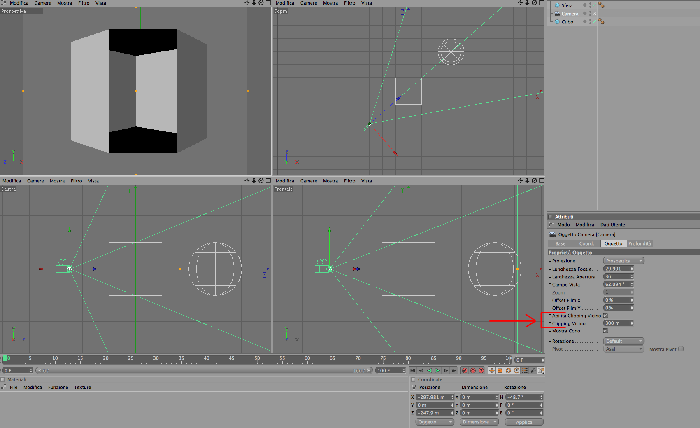The image size is (700, 428).
Task: Open the Filtro menu of the bottom-left viewport
Action: point(76,181)
